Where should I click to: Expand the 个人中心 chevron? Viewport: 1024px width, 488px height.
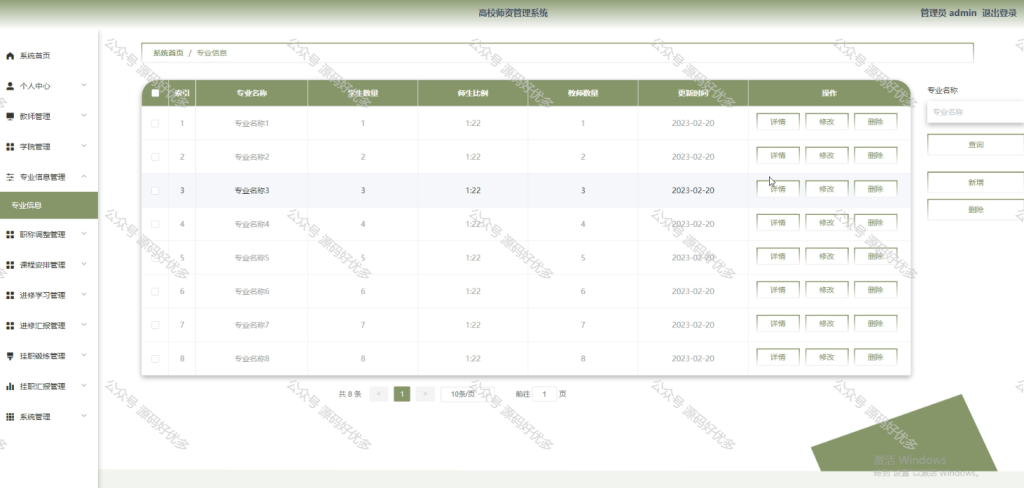[84, 85]
